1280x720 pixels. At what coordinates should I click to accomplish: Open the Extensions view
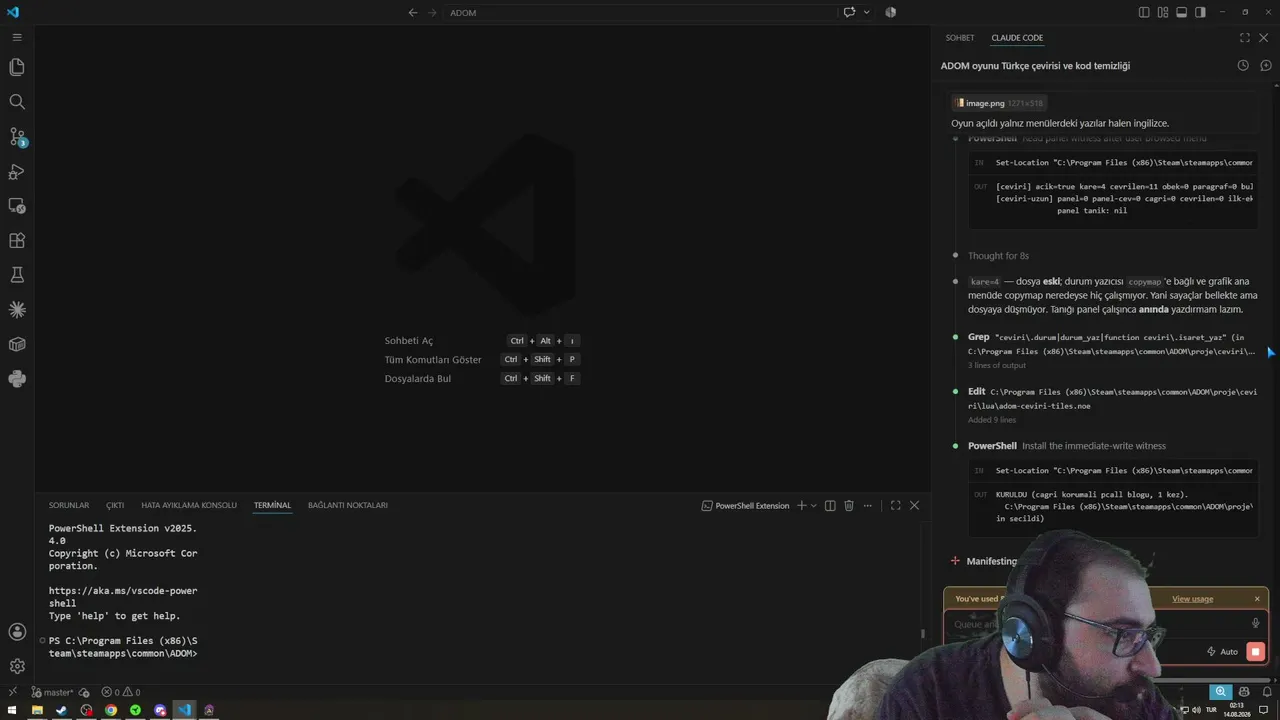coord(17,240)
